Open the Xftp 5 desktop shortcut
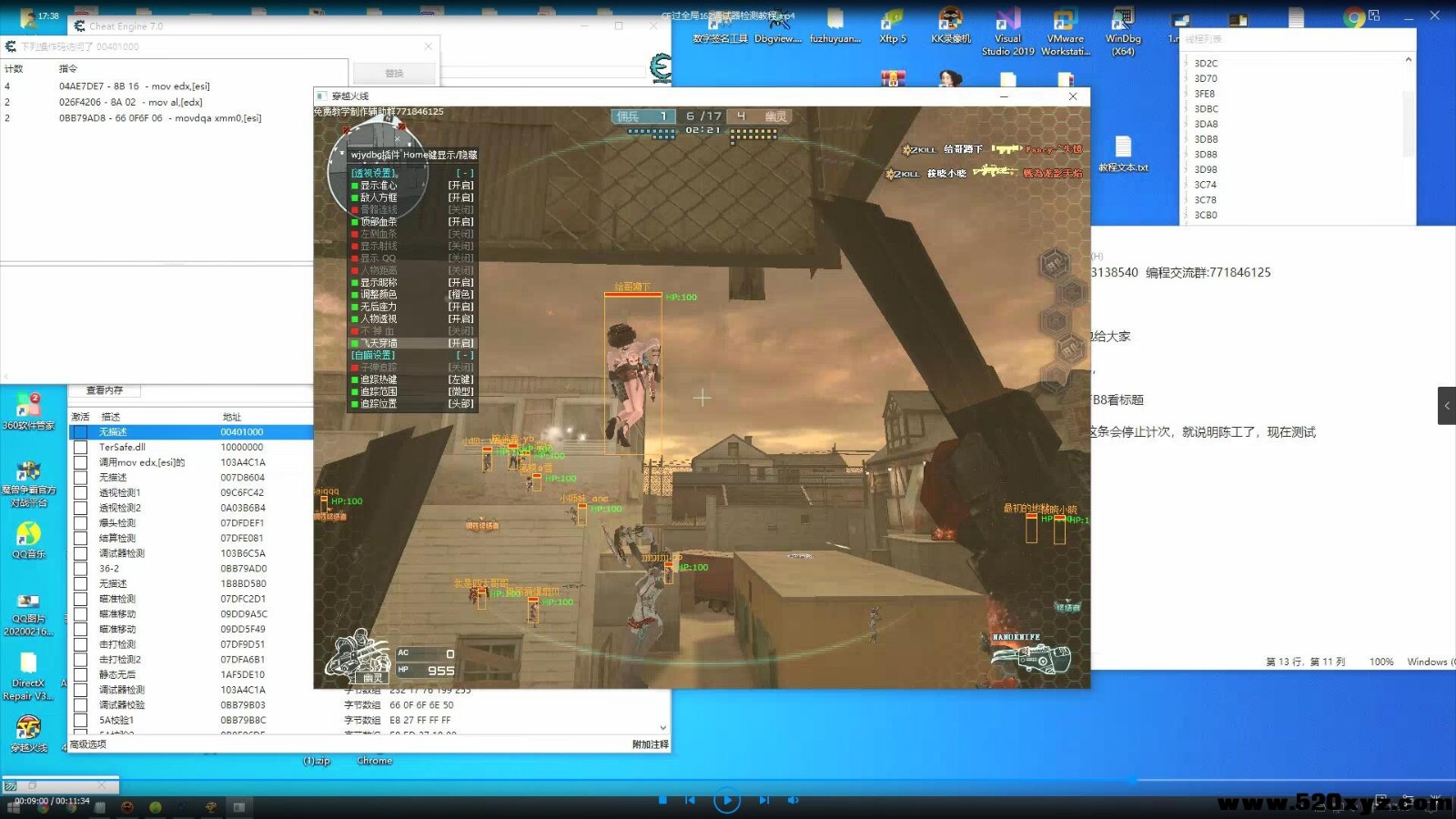The image size is (1456, 819). click(x=893, y=25)
